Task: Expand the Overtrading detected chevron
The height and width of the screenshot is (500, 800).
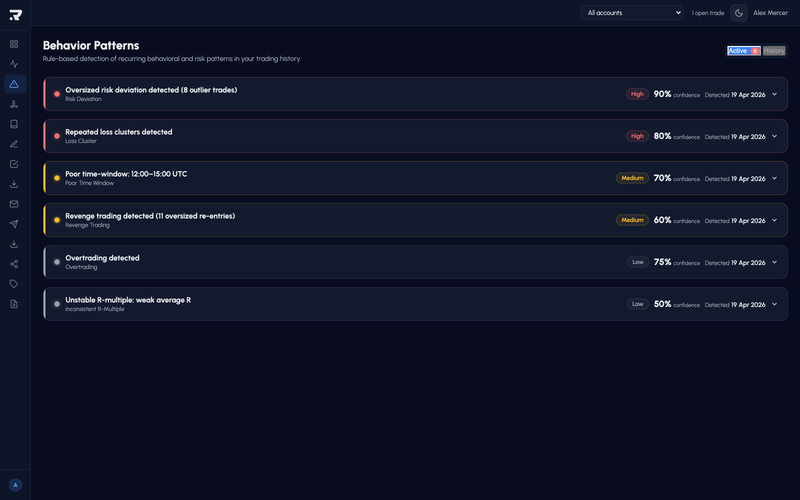Action: coord(774,262)
